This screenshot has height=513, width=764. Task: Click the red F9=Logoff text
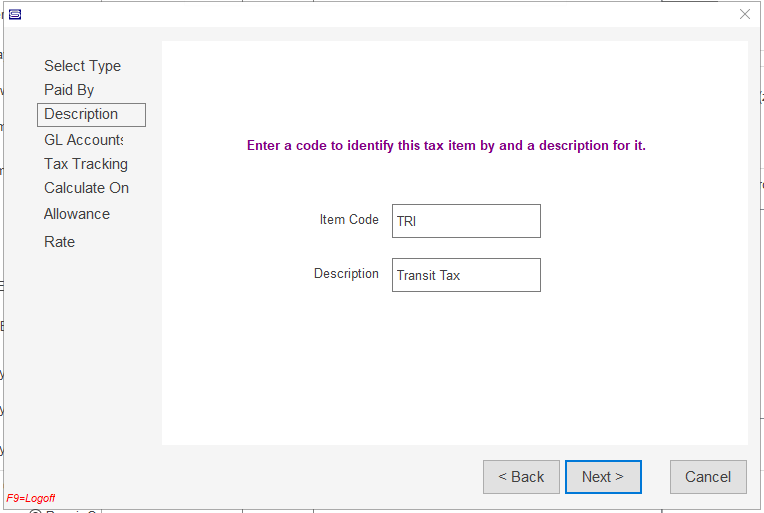[31, 497]
